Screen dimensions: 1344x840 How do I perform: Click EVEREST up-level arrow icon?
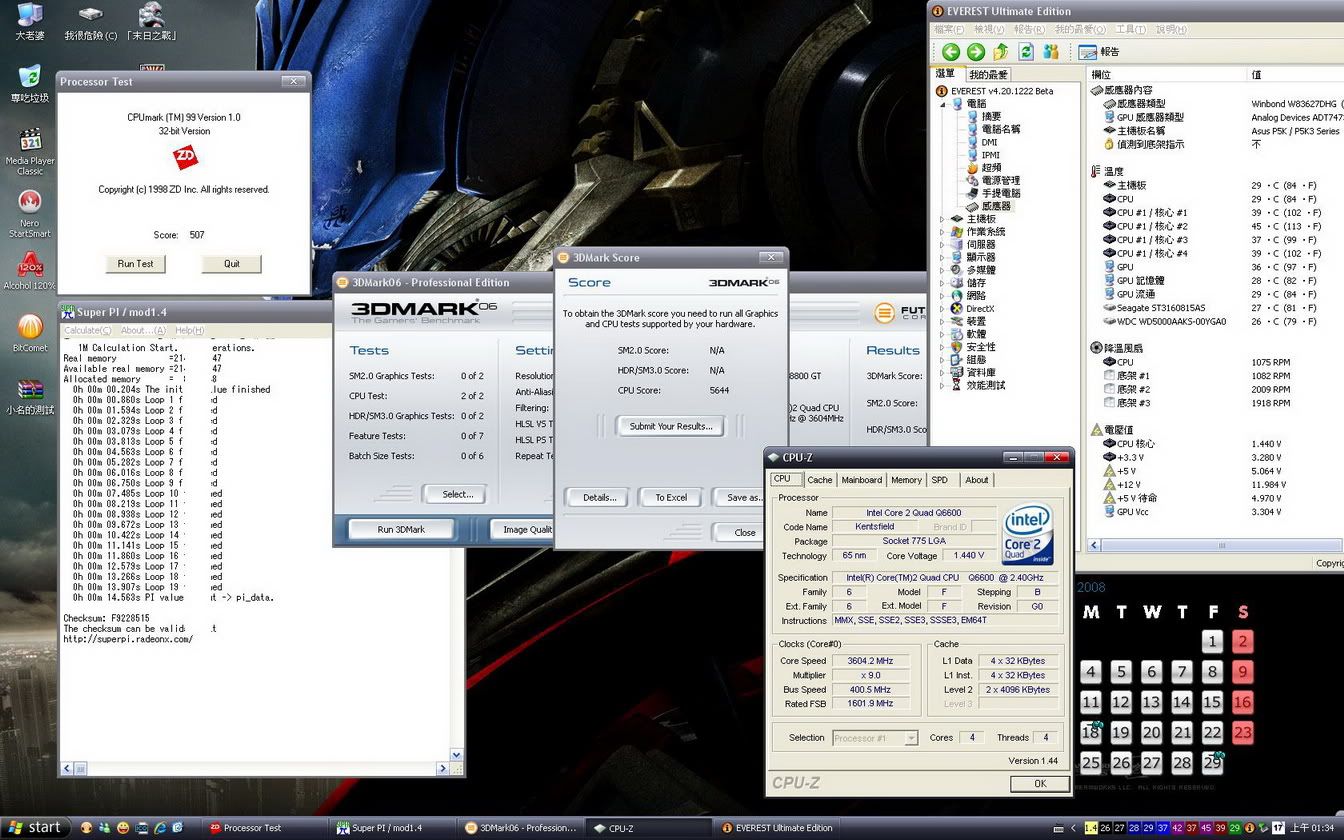click(x=1001, y=51)
